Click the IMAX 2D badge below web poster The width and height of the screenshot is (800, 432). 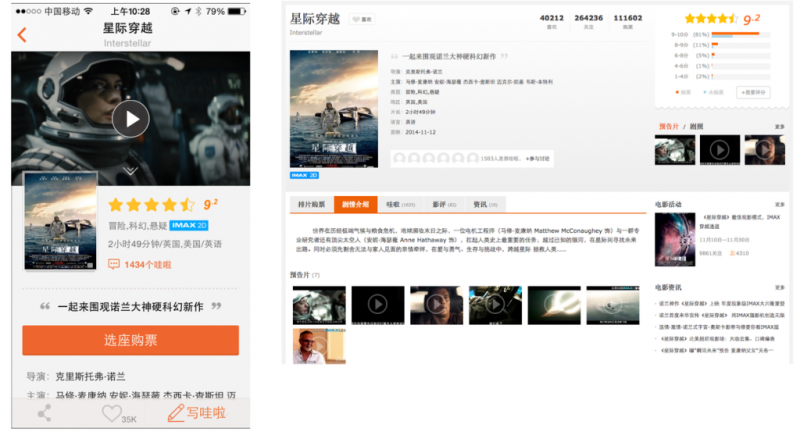pos(304,175)
